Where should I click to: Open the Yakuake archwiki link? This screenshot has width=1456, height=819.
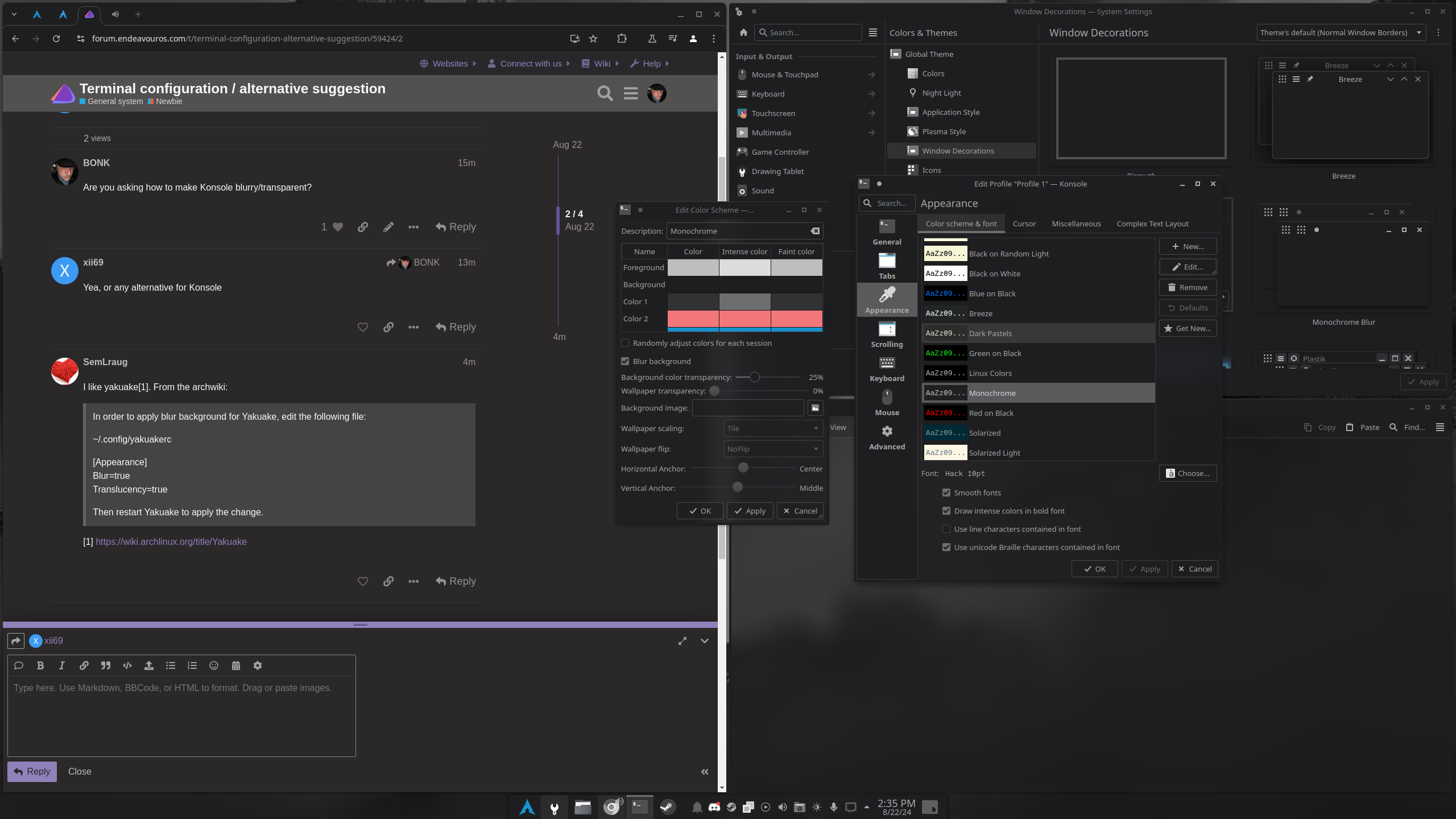point(171,541)
